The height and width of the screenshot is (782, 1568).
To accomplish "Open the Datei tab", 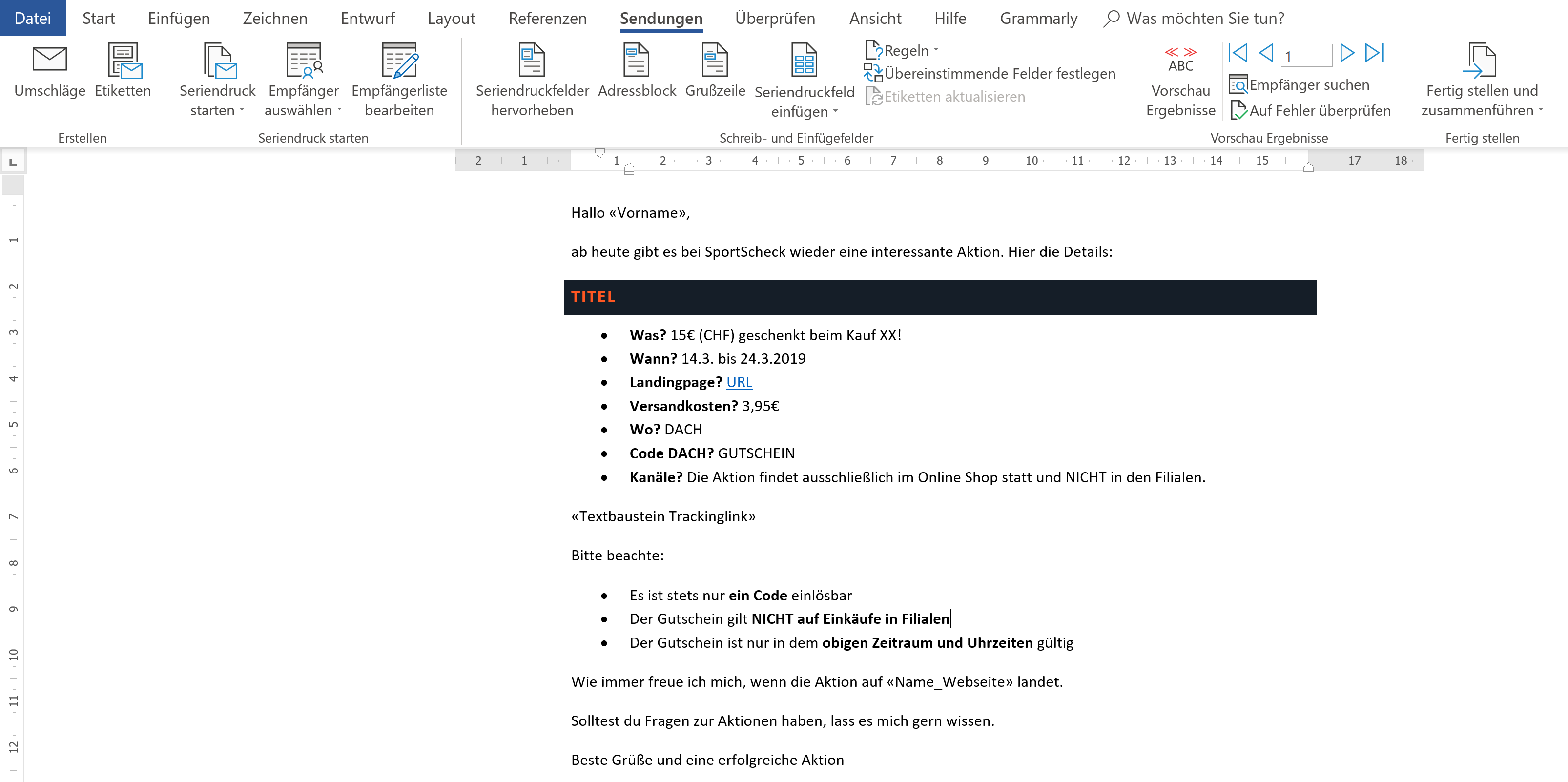I will point(33,18).
